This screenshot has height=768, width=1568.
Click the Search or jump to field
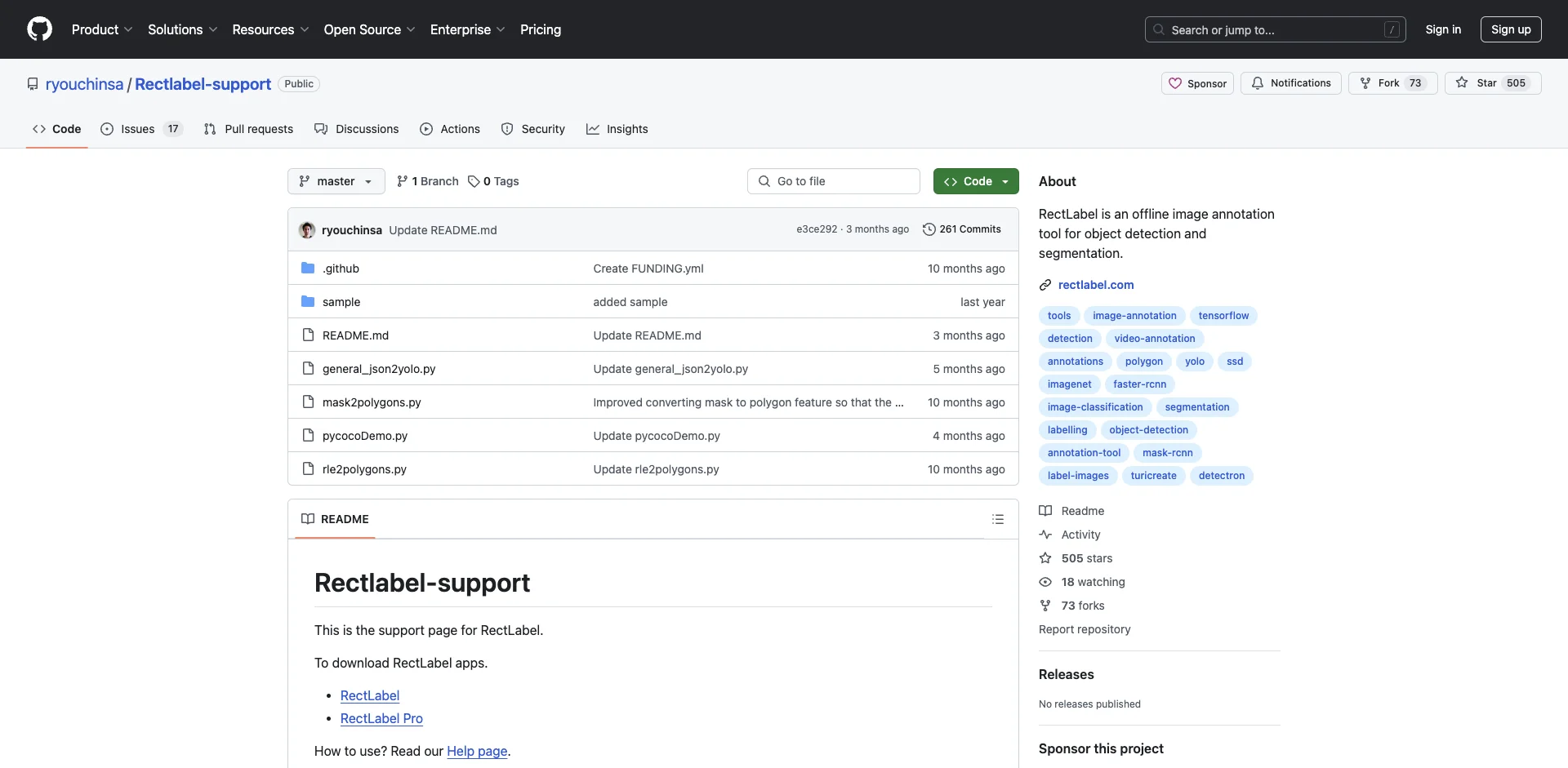[x=1276, y=29]
